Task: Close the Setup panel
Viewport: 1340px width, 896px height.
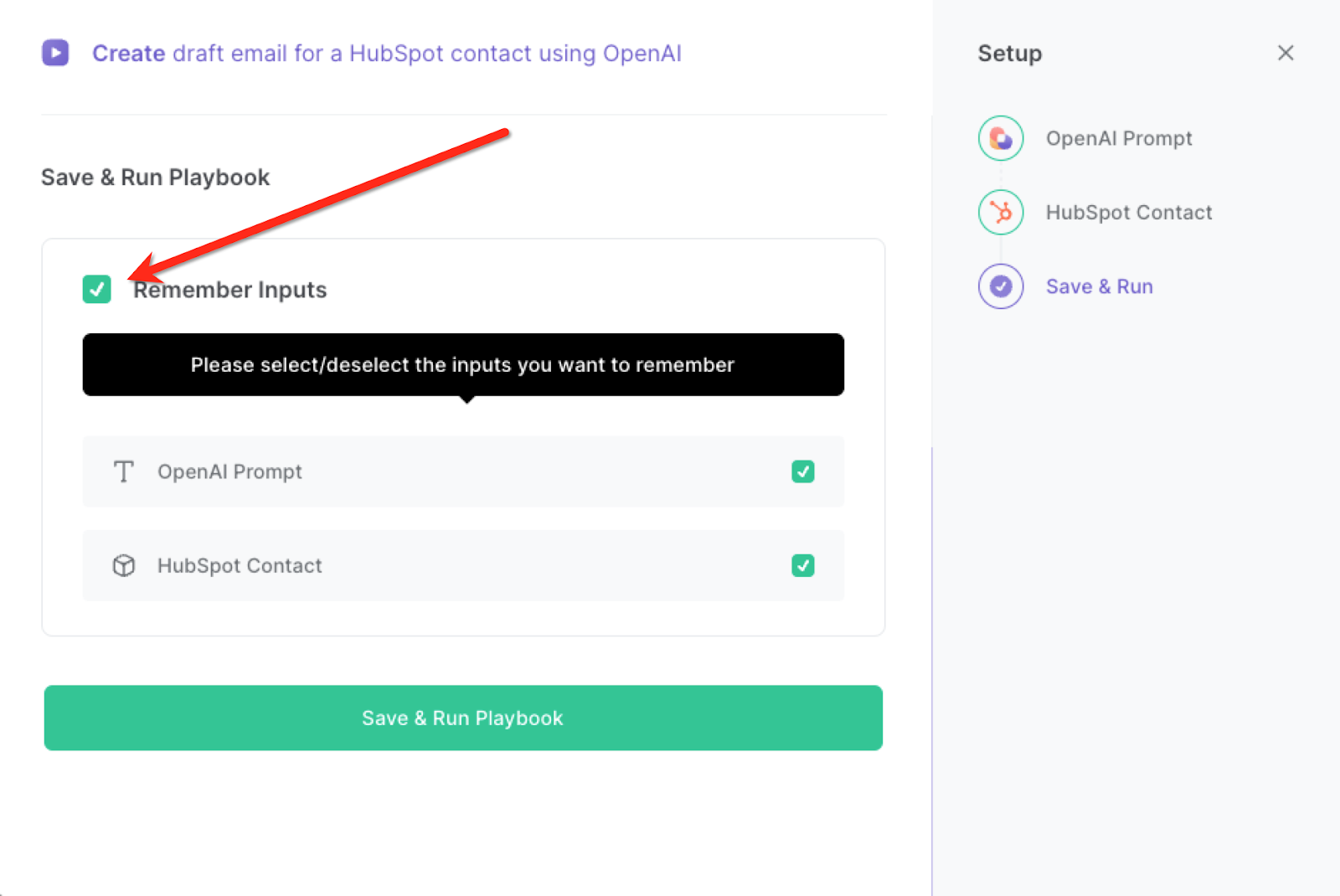Action: (x=1286, y=53)
